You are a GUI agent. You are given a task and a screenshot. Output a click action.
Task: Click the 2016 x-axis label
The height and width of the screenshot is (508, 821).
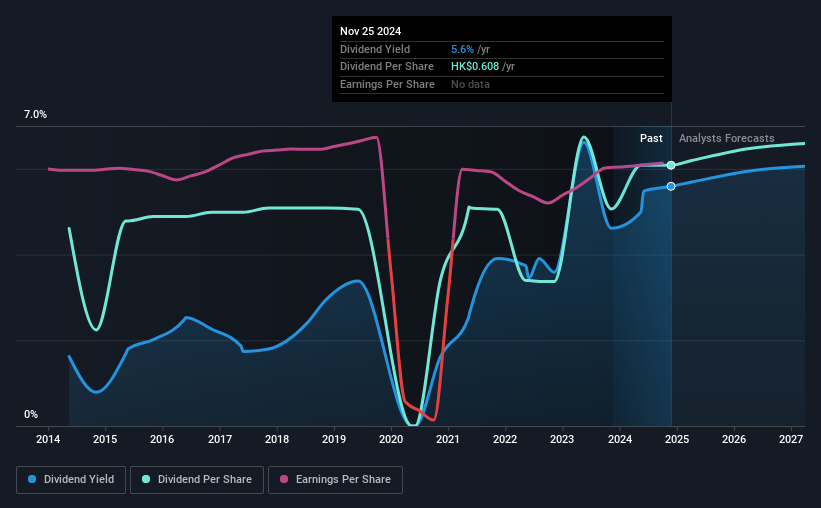pyautogui.click(x=162, y=439)
